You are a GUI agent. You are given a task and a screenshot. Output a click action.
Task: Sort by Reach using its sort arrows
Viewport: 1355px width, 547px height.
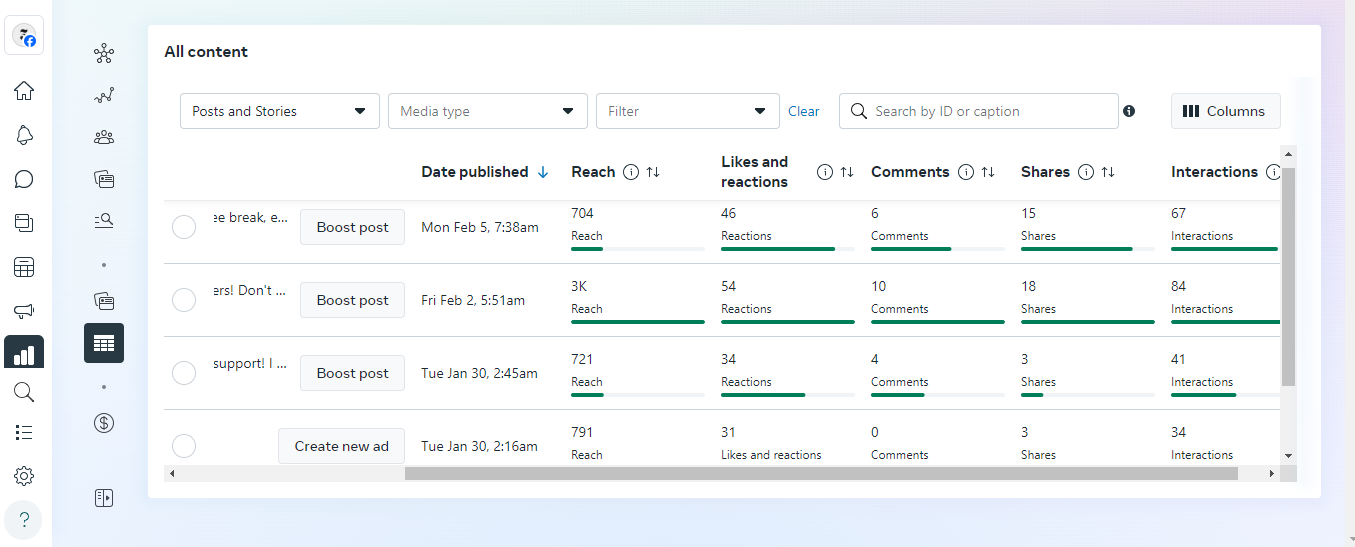[x=653, y=172]
